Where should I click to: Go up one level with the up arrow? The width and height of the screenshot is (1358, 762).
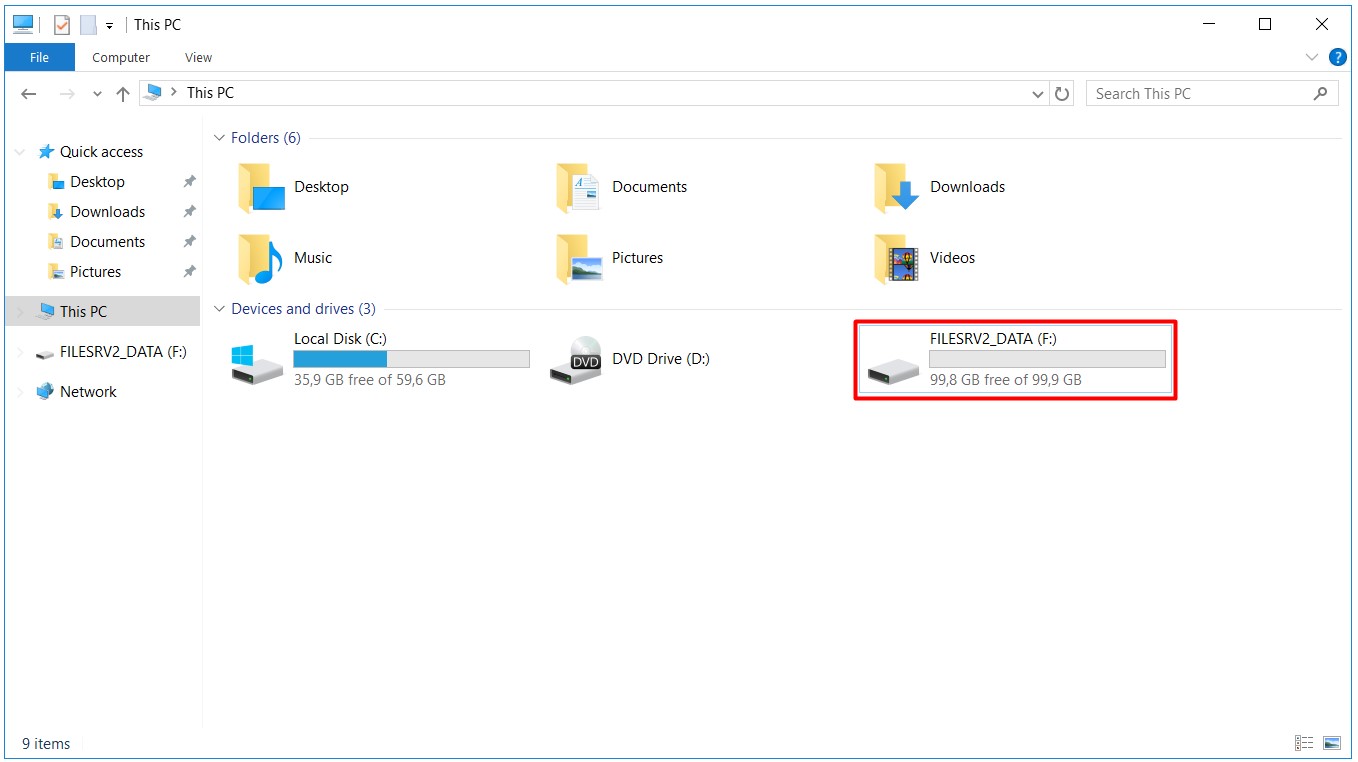tap(123, 93)
